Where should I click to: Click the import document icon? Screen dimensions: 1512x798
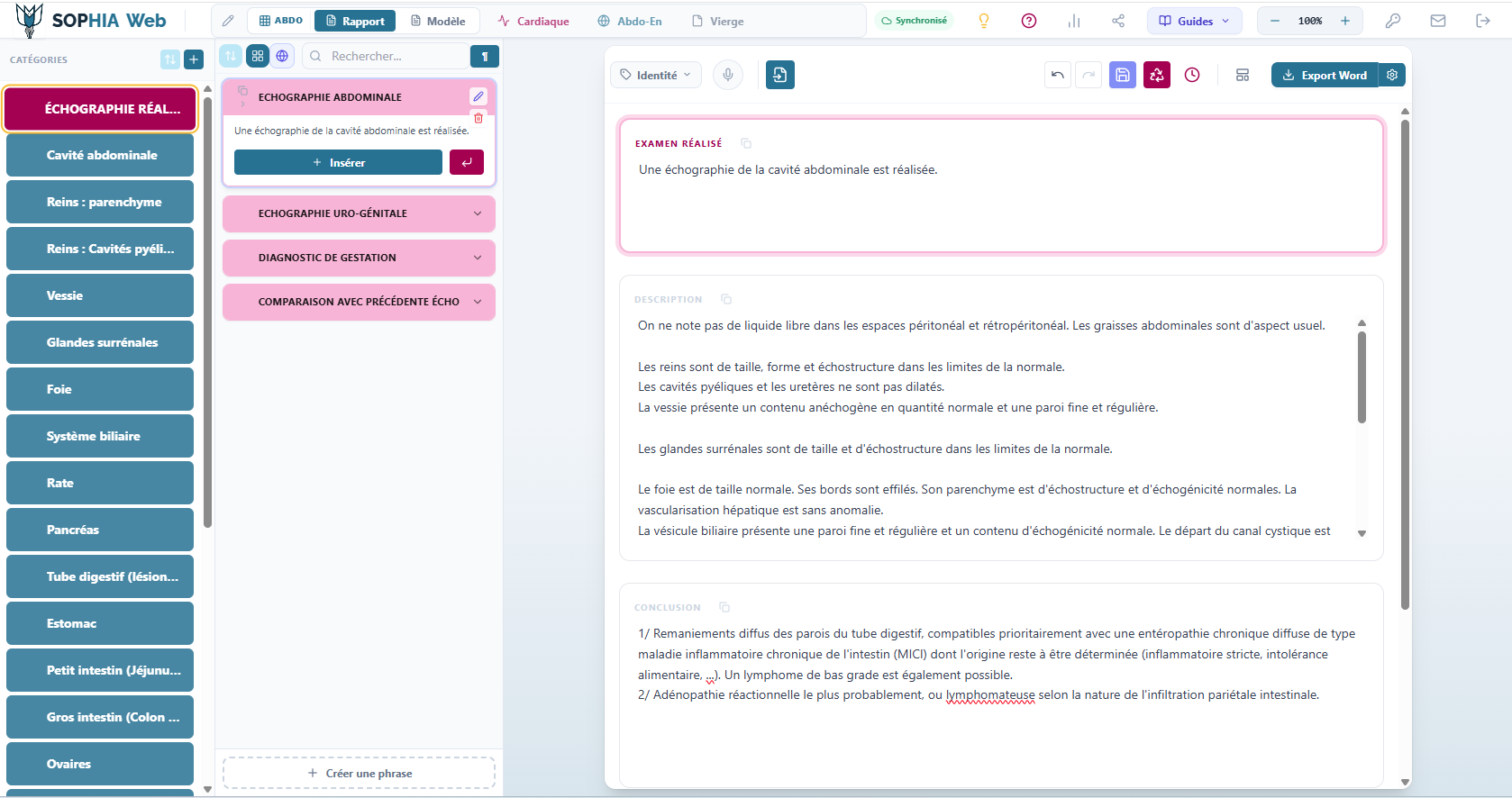[780, 75]
